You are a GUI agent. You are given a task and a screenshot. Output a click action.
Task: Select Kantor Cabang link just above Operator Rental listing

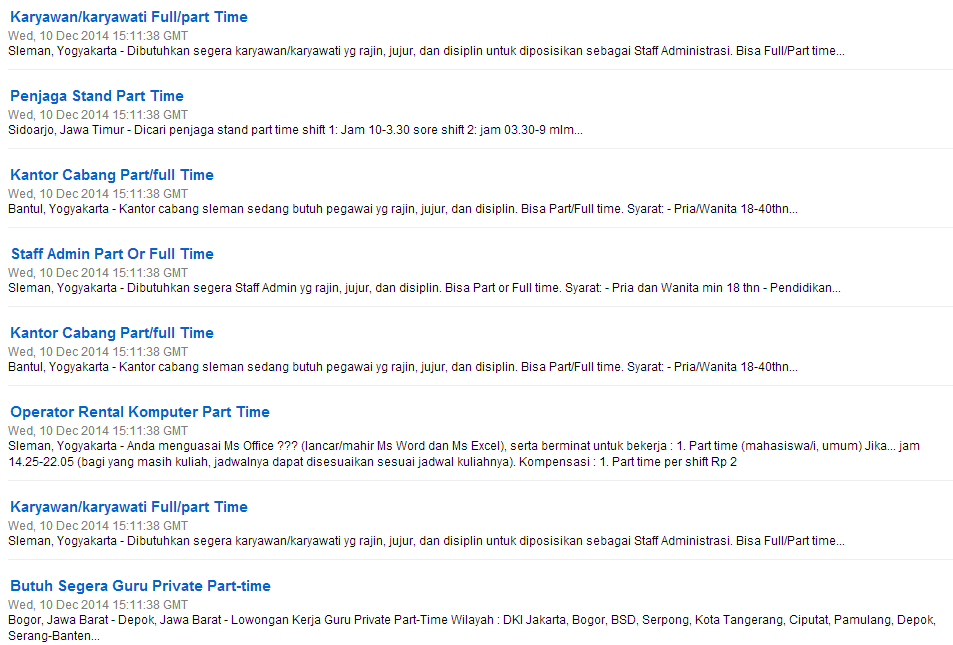coord(112,333)
